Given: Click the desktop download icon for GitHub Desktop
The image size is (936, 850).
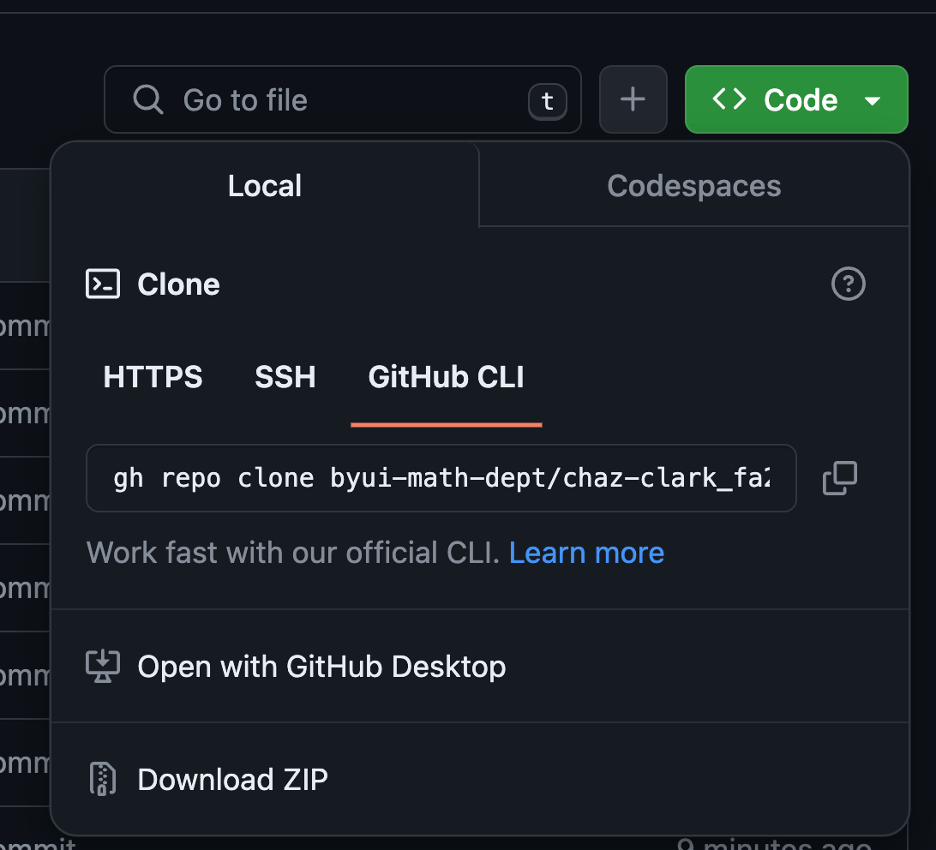Looking at the screenshot, I should [x=103, y=666].
